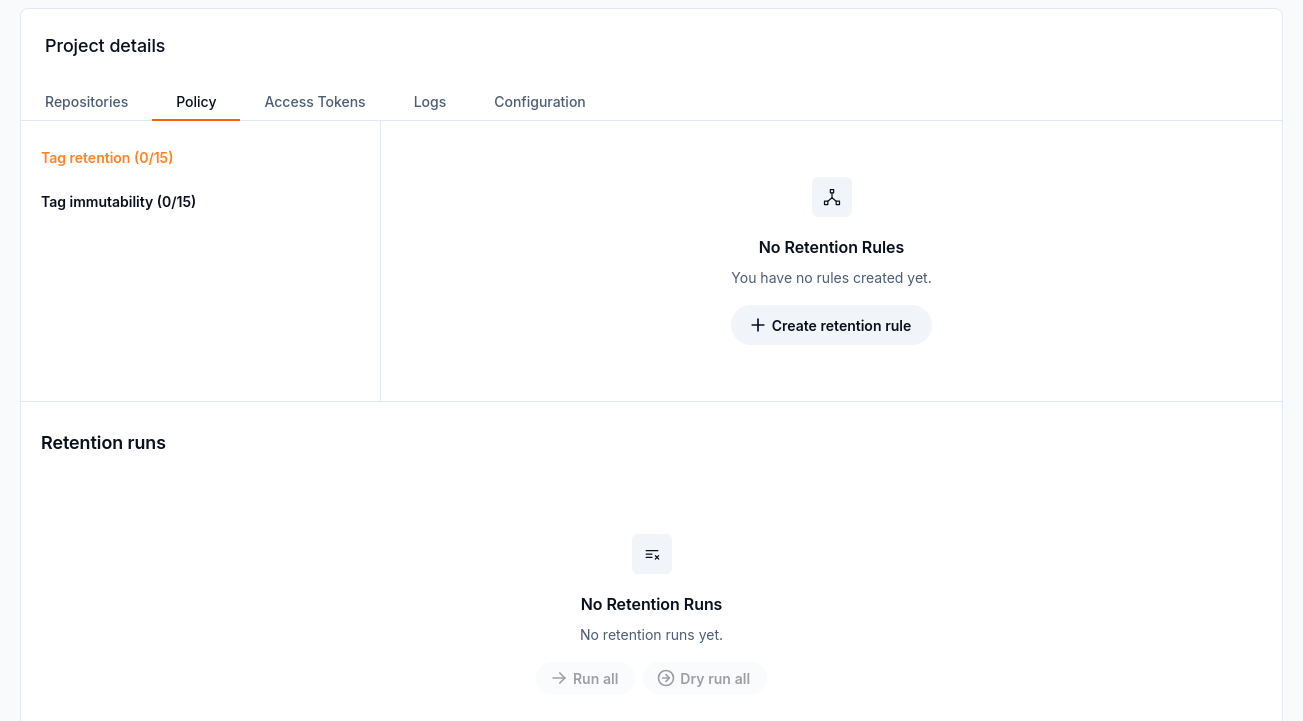Click 'No retention runs yet.' text
The height and width of the screenshot is (721, 1303).
coord(651,635)
